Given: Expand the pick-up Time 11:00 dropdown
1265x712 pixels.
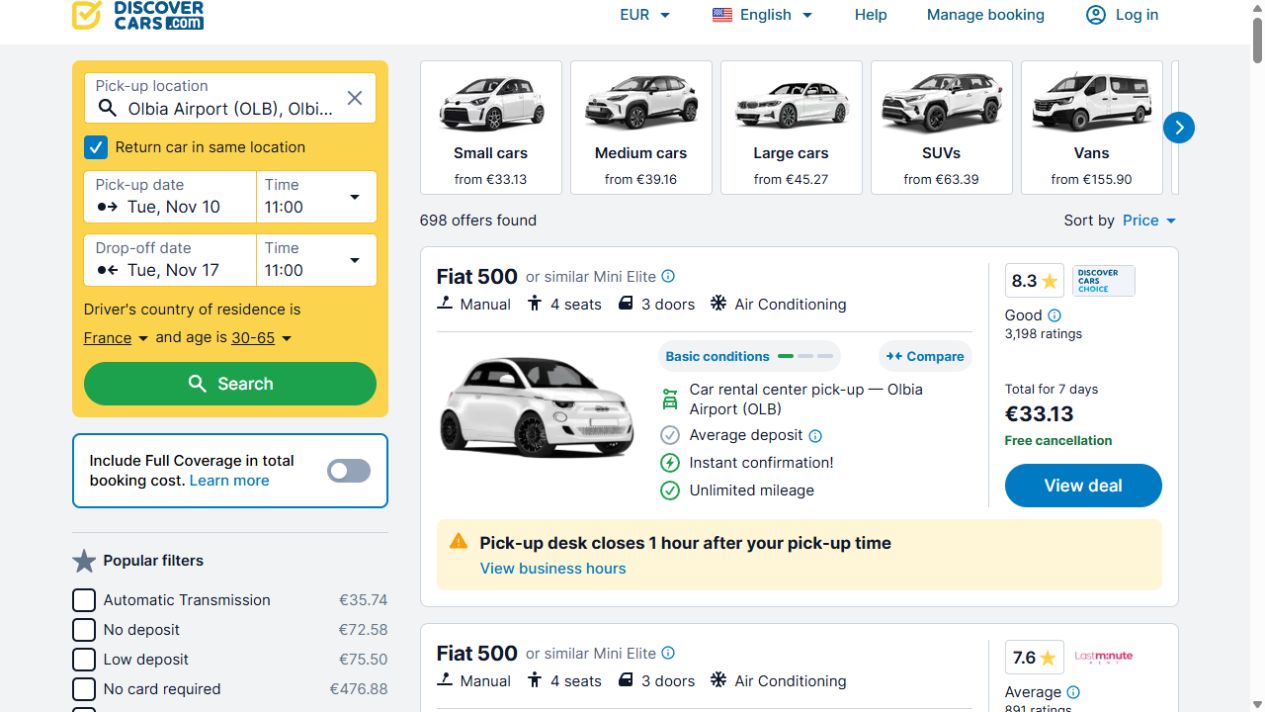Looking at the screenshot, I should pyautogui.click(x=317, y=197).
